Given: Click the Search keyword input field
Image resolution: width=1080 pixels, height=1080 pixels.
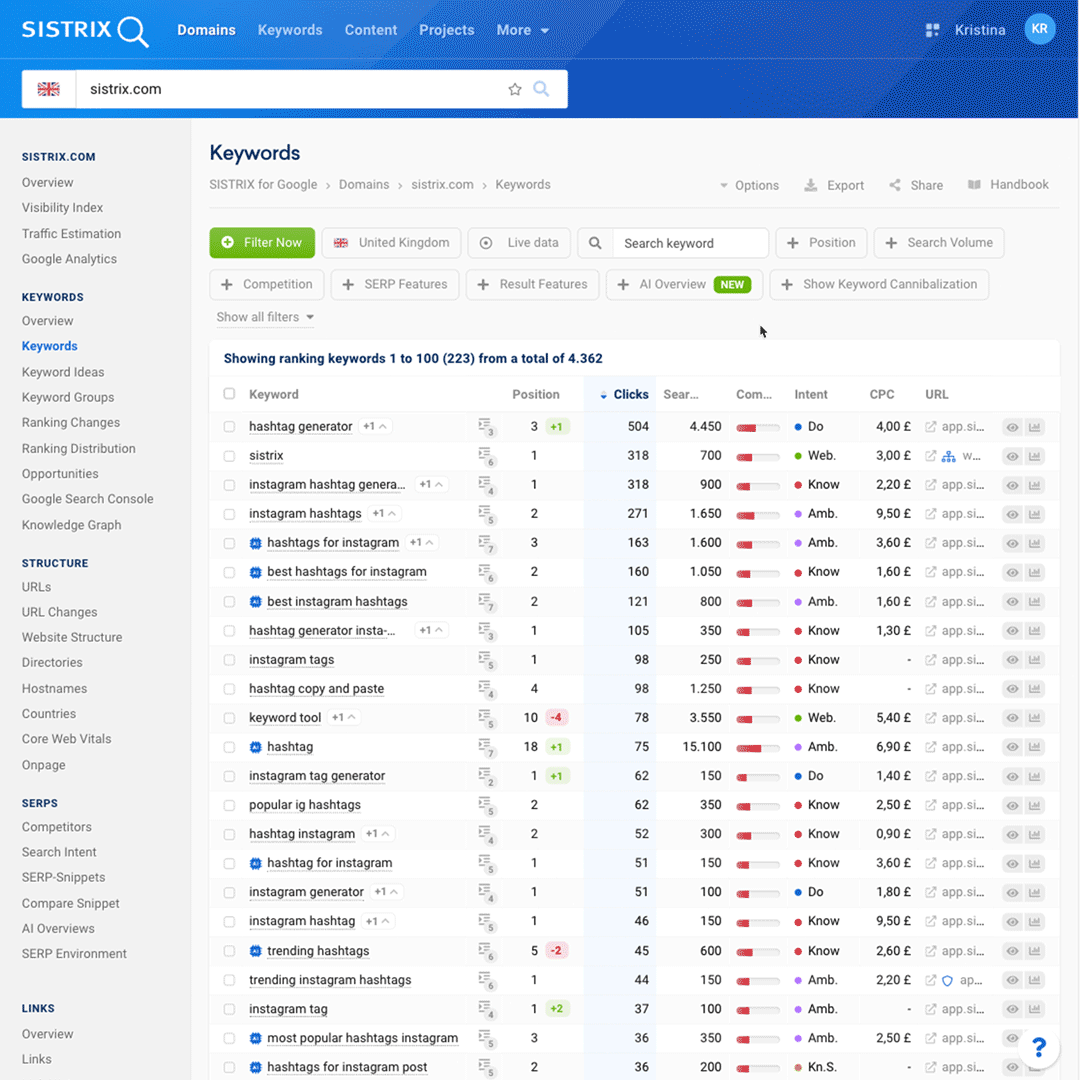Looking at the screenshot, I should click(690, 243).
